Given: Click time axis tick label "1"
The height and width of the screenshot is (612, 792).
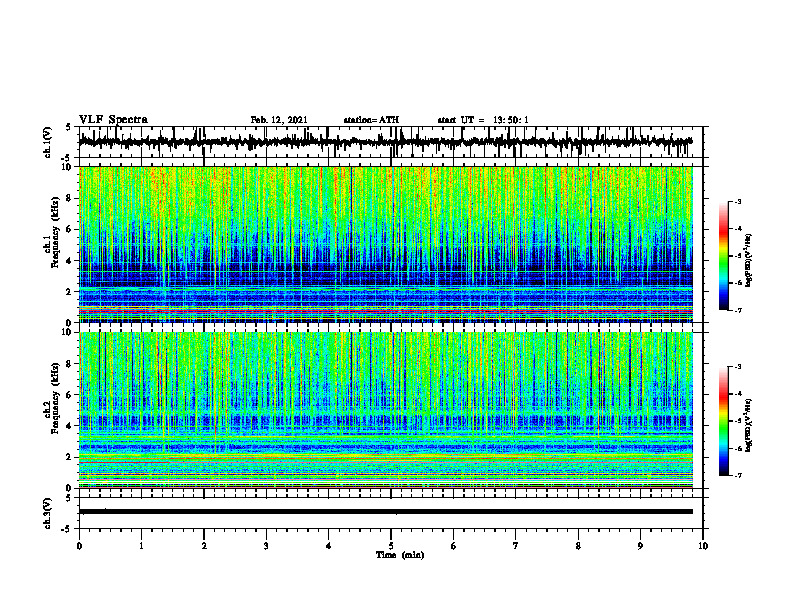Looking at the screenshot, I should (142, 546).
